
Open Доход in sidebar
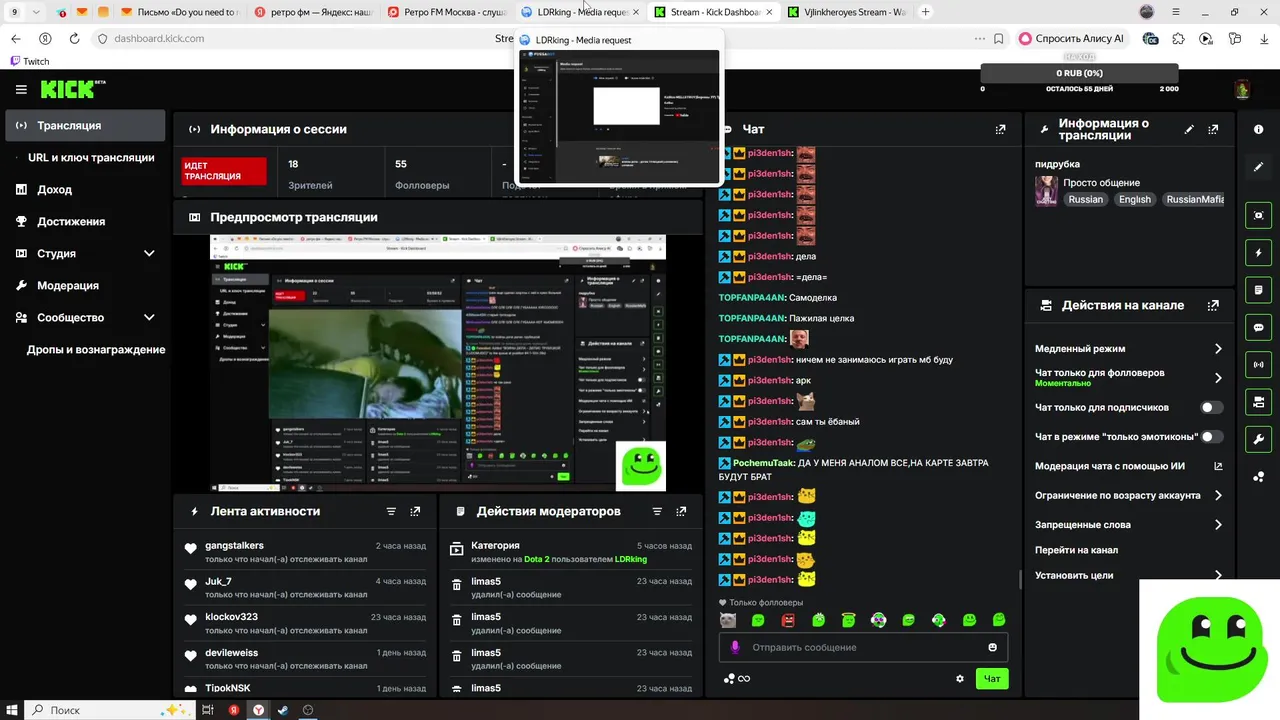point(85,189)
